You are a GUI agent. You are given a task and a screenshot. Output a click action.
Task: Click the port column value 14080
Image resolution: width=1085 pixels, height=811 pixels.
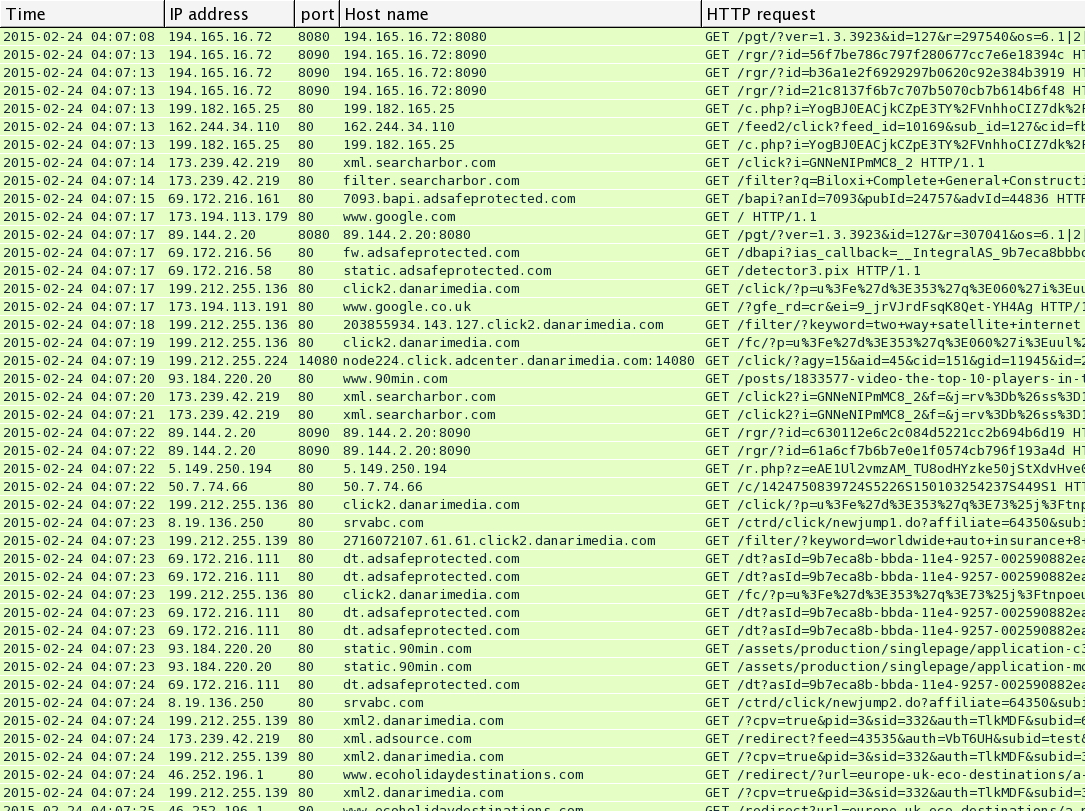point(318,361)
